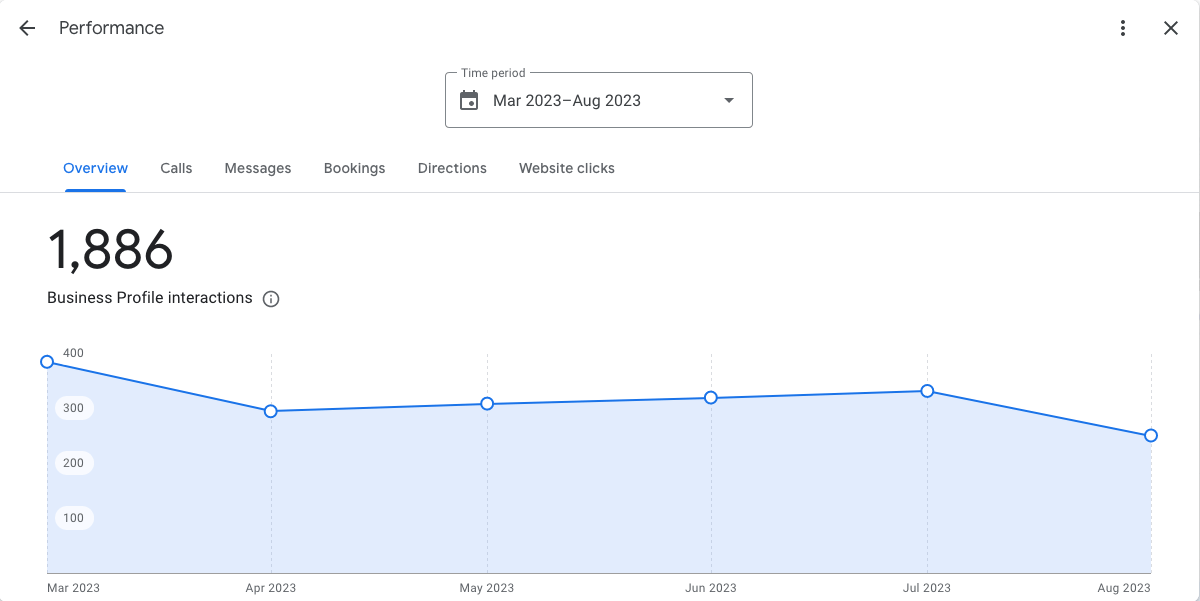This screenshot has width=1200, height=601.
Task: Switch to the Overview tab
Action: coord(96,168)
